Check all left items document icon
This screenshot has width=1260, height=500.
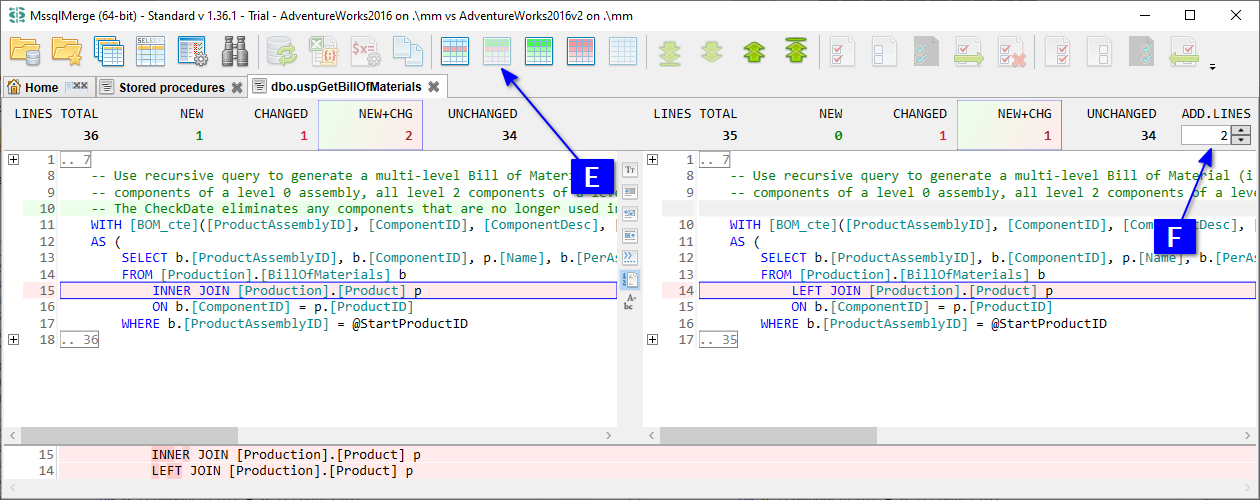(x=843, y=51)
